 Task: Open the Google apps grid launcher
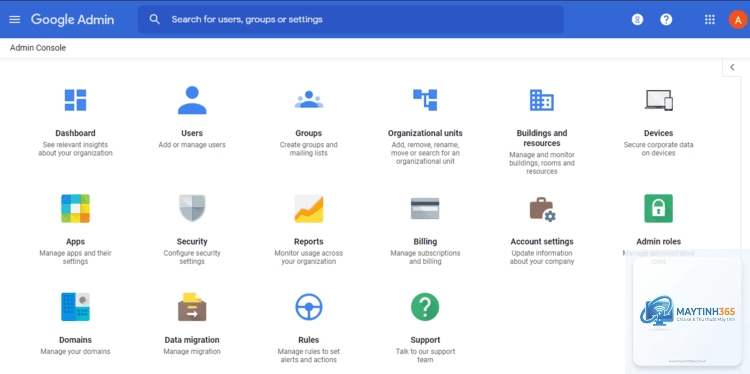point(710,20)
